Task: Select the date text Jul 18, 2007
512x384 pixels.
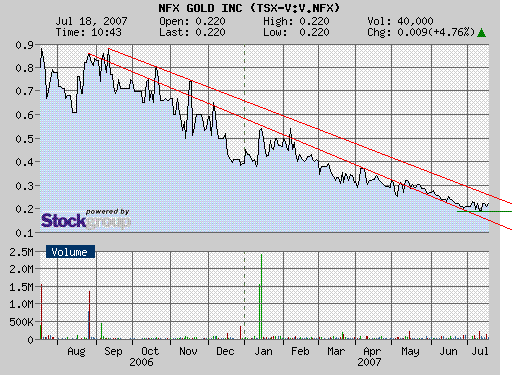Action: [91, 21]
